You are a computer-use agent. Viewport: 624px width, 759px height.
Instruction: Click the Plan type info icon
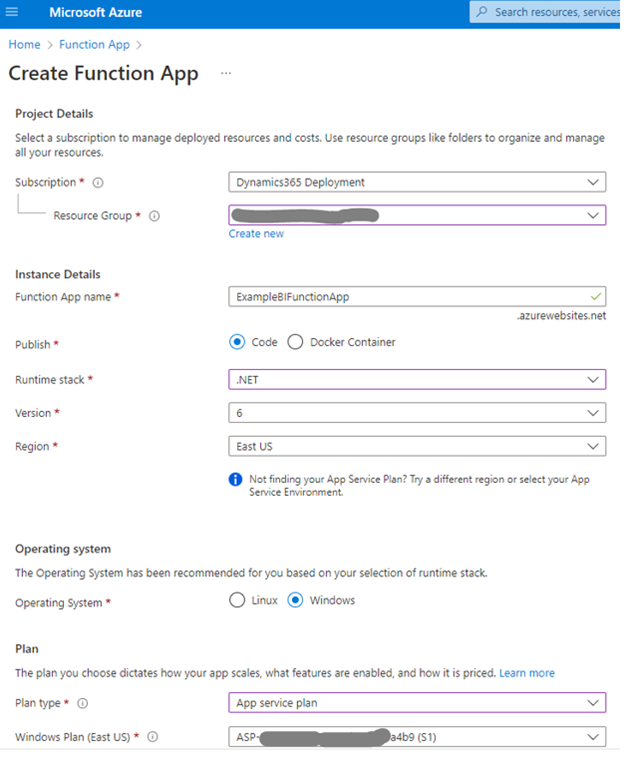pyautogui.click(x=82, y=704)
